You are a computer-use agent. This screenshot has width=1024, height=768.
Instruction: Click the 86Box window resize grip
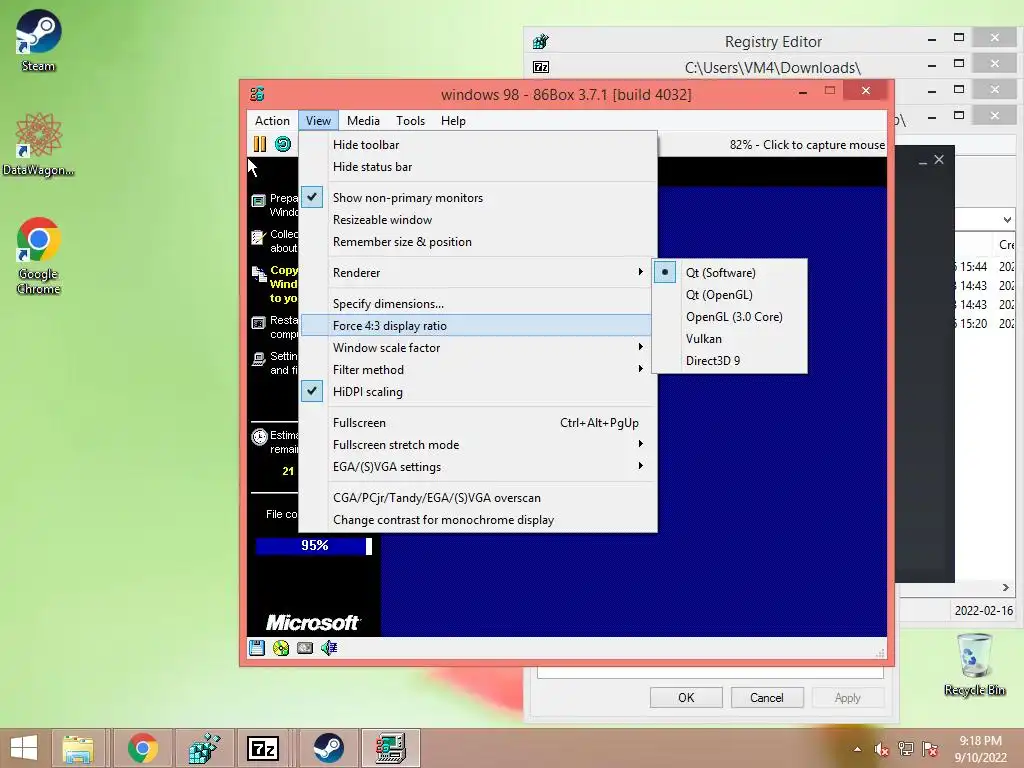click(x=880, y=653)
